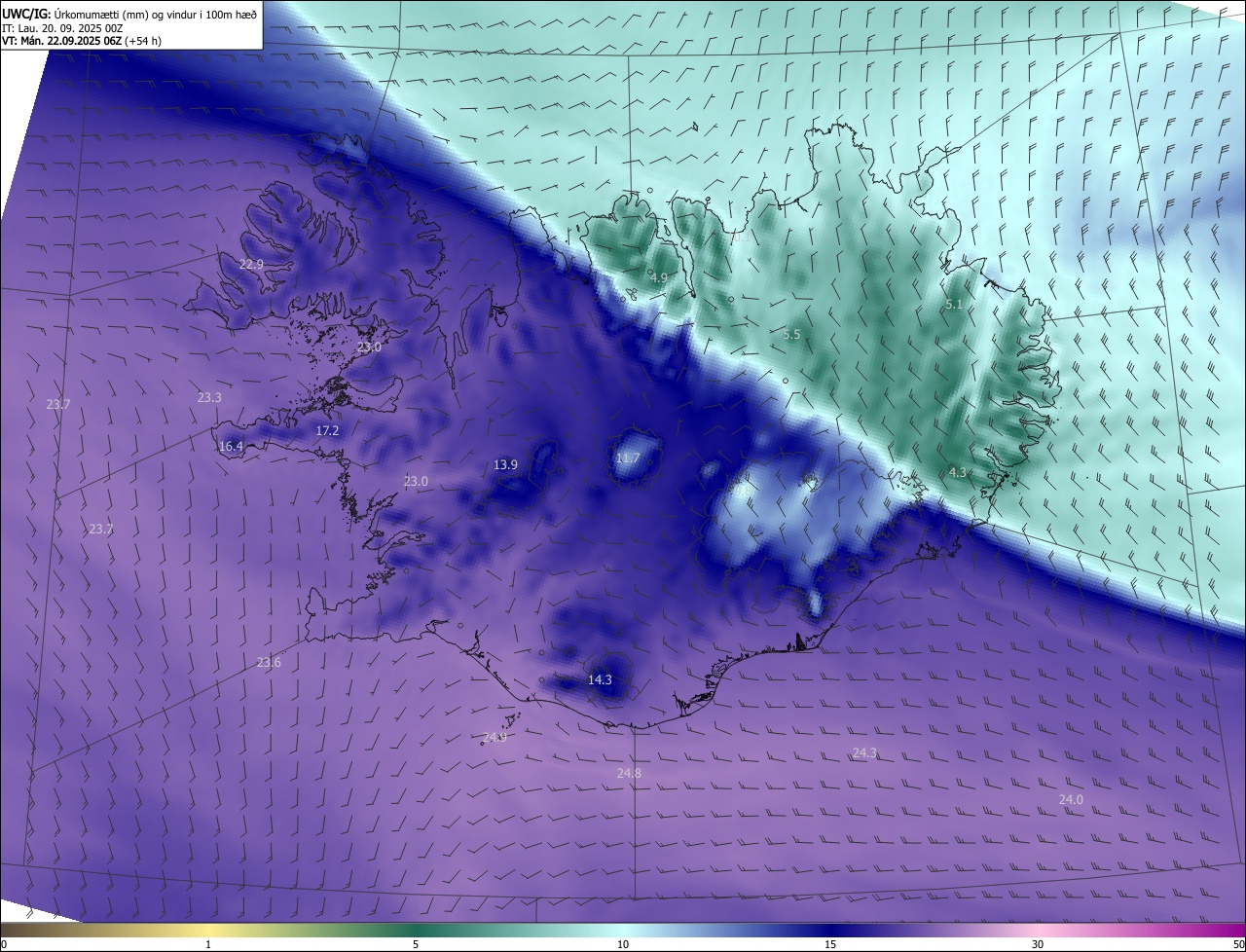
Task: Select the 24.0 value label
Action: (1071, 799)
